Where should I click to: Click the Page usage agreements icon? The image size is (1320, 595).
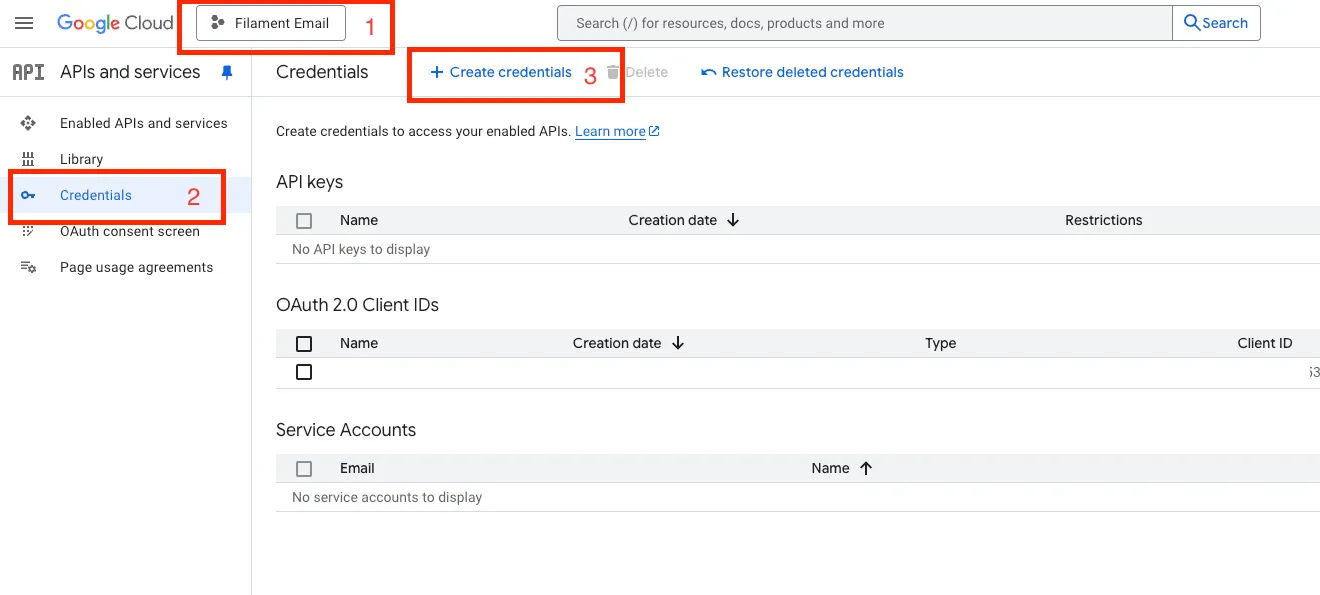[x=28, y=267]
